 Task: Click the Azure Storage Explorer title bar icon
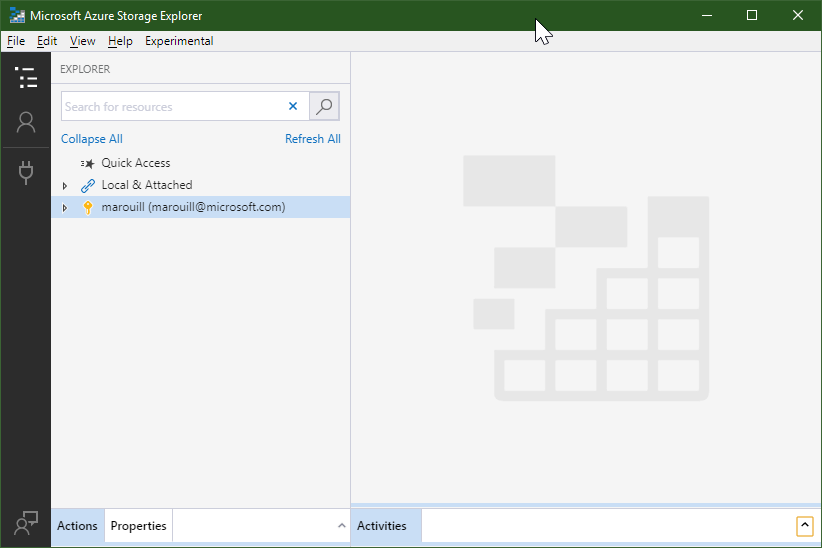click(x=17, y=16)
